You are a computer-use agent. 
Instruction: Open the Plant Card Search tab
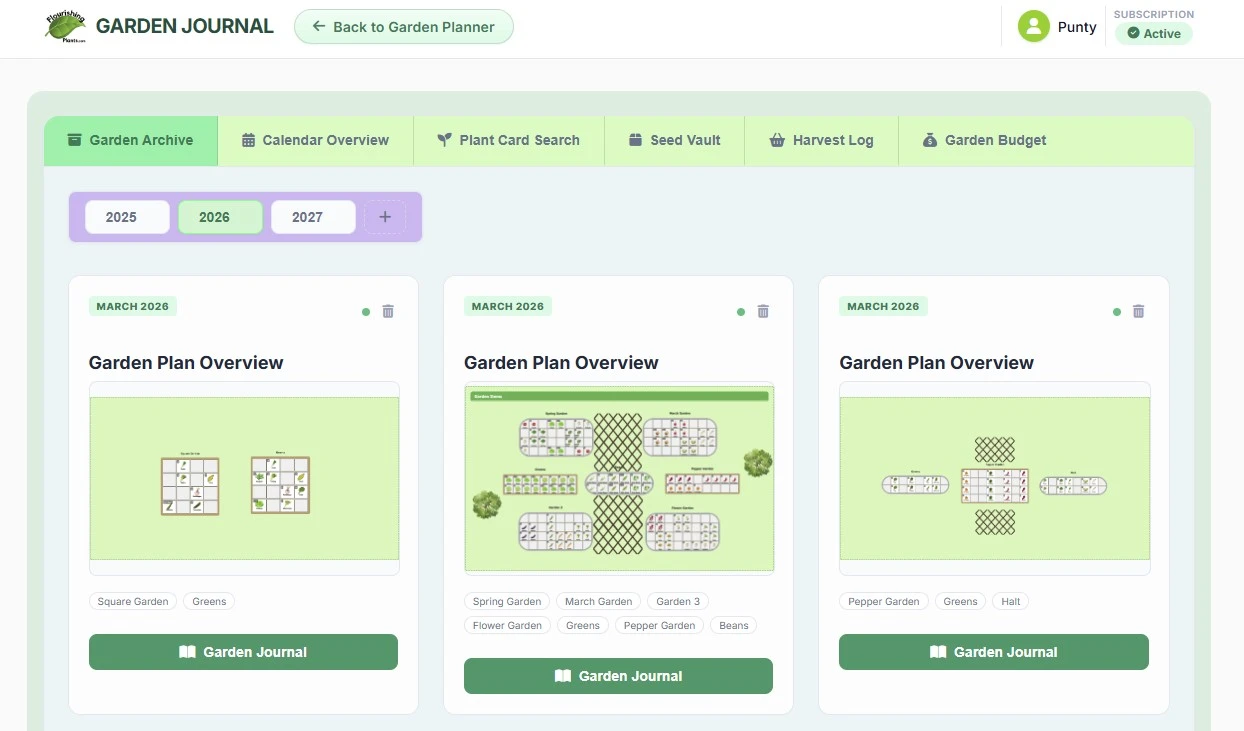(509, 140)
